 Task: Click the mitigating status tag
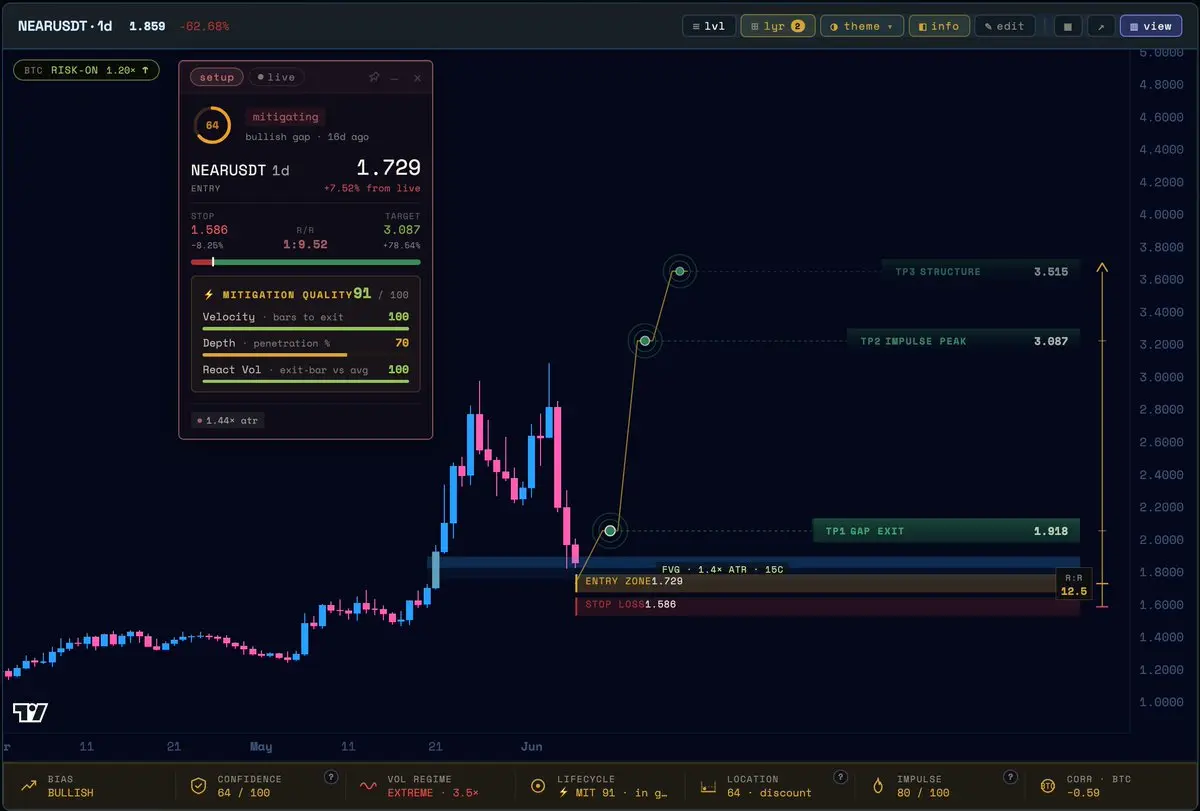pyautogui.click(x=285, y=117)
